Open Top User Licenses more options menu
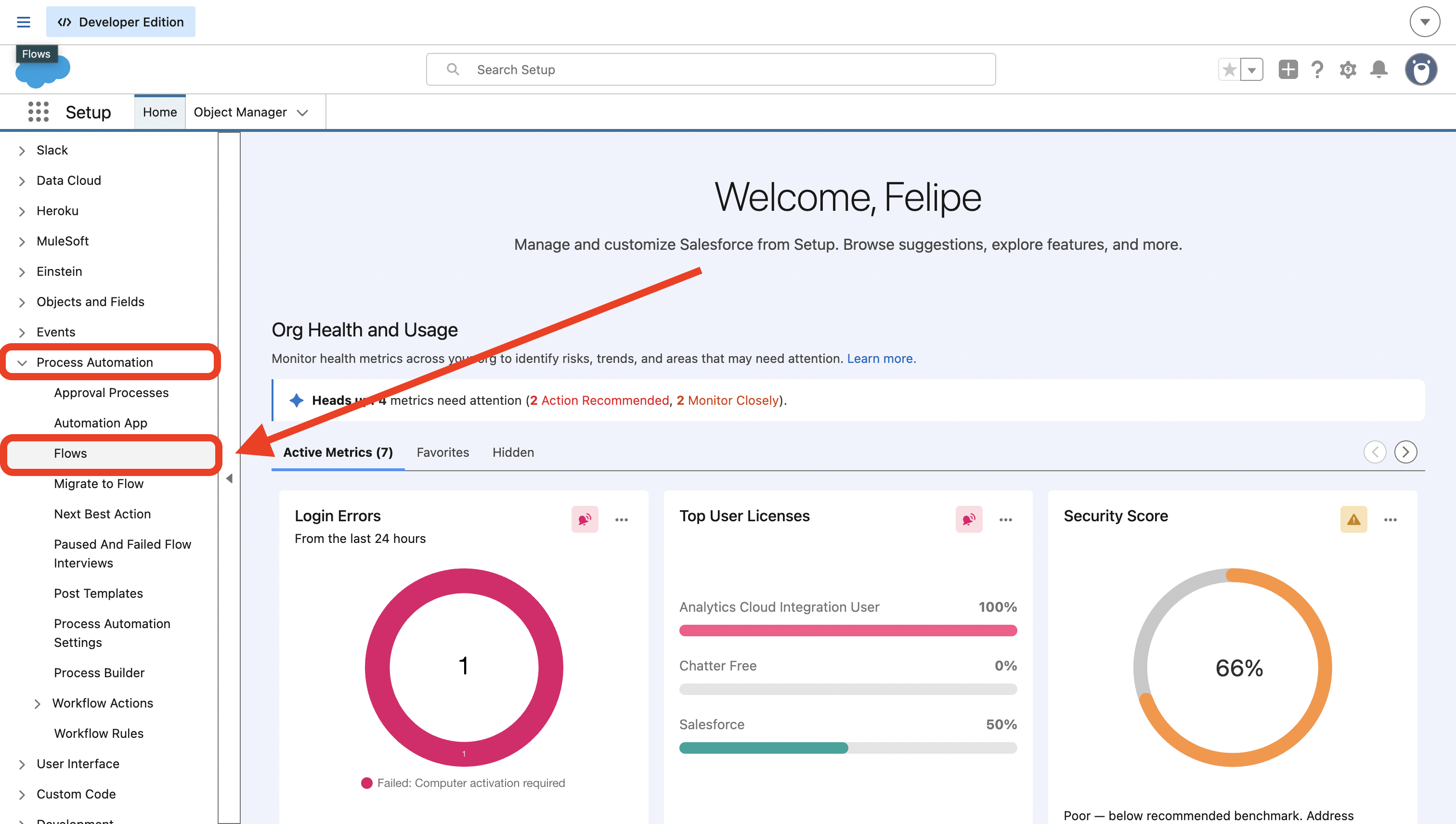 coord(1006,519)
